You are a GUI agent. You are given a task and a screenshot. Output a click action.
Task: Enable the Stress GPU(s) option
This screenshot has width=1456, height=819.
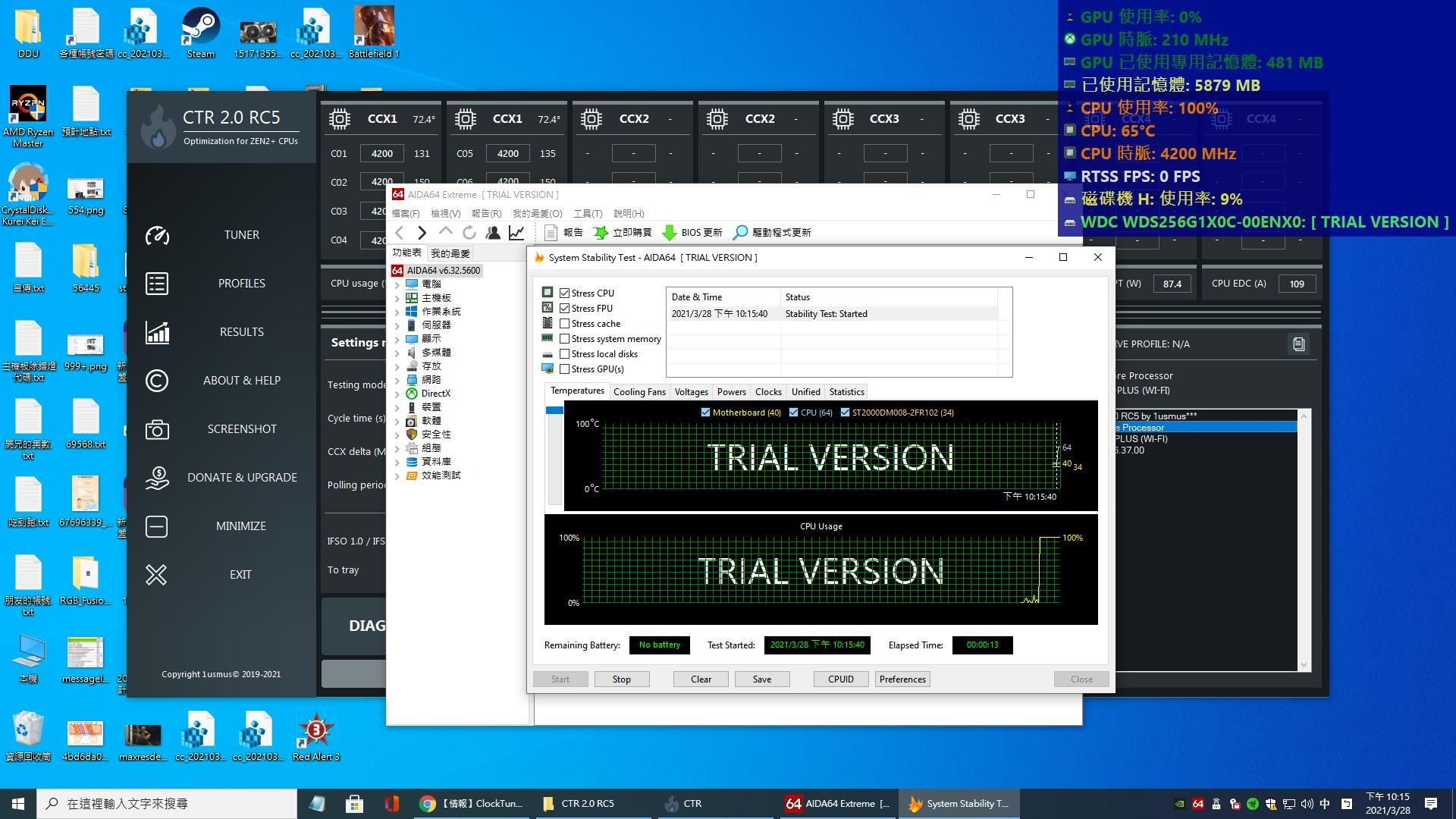tap(565, 369)
